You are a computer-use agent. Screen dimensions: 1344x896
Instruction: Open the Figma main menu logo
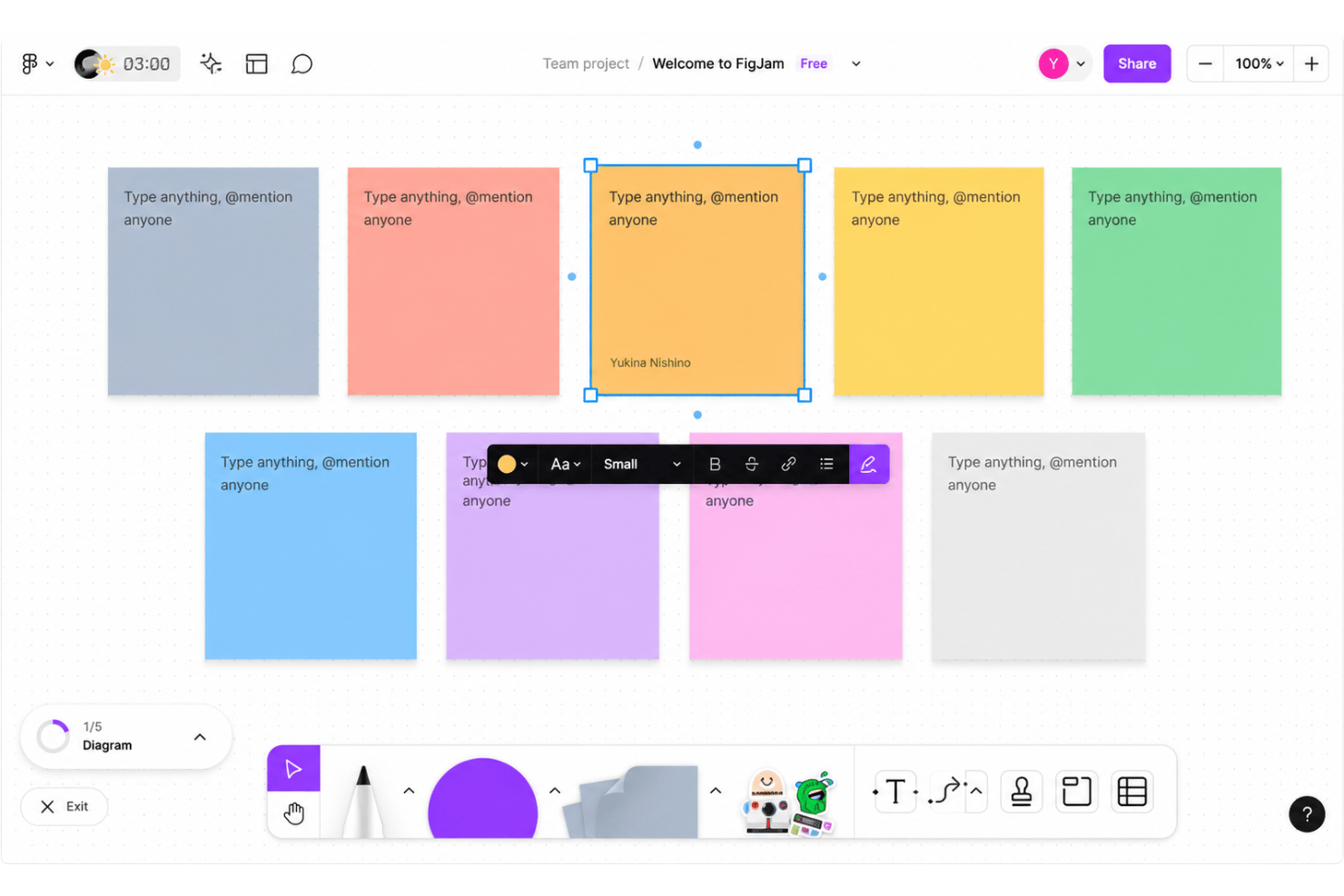tap(30, 64)
